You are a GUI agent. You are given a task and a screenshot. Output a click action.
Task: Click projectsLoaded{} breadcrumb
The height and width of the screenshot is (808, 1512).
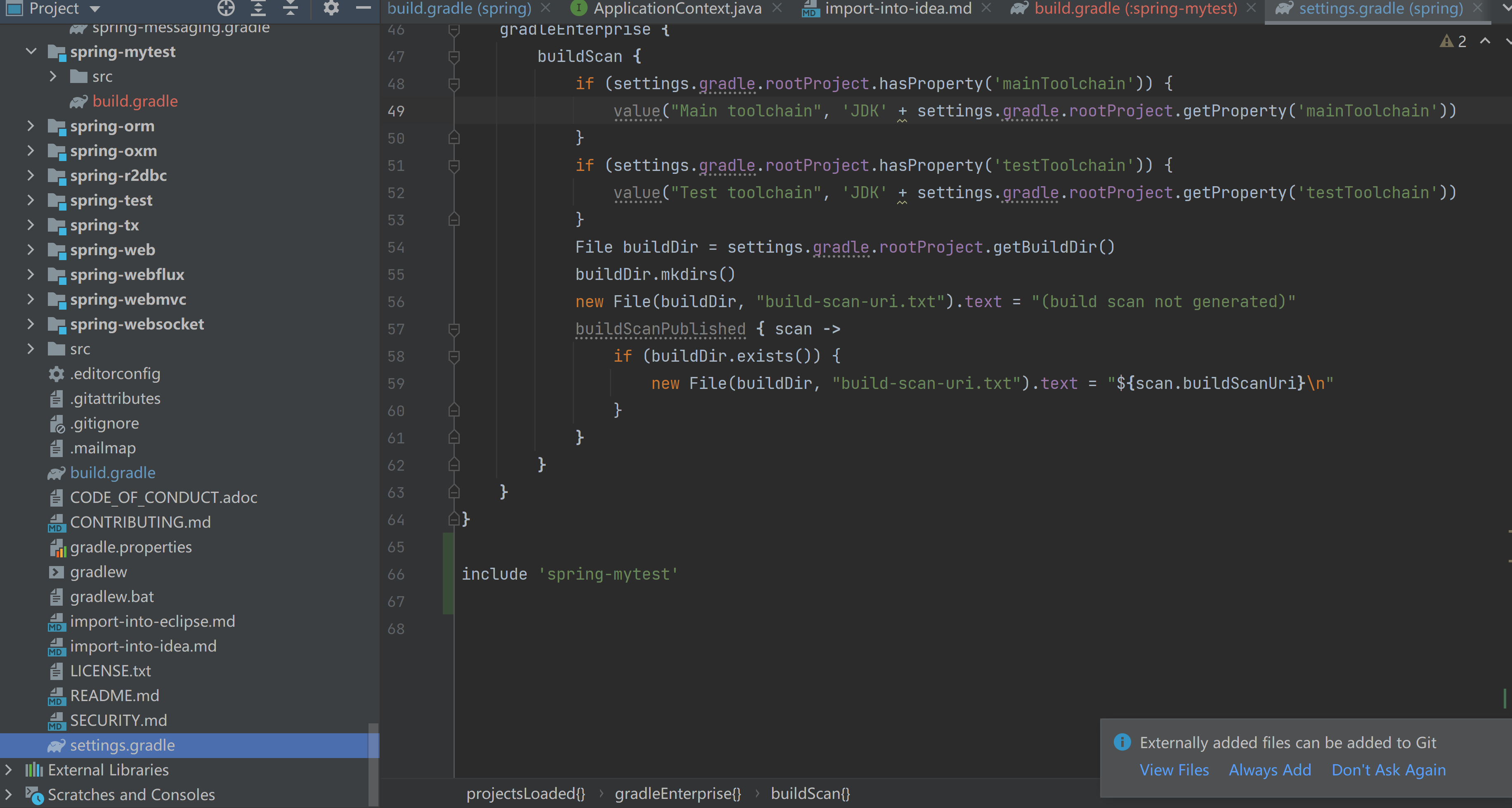click(525, 793)
